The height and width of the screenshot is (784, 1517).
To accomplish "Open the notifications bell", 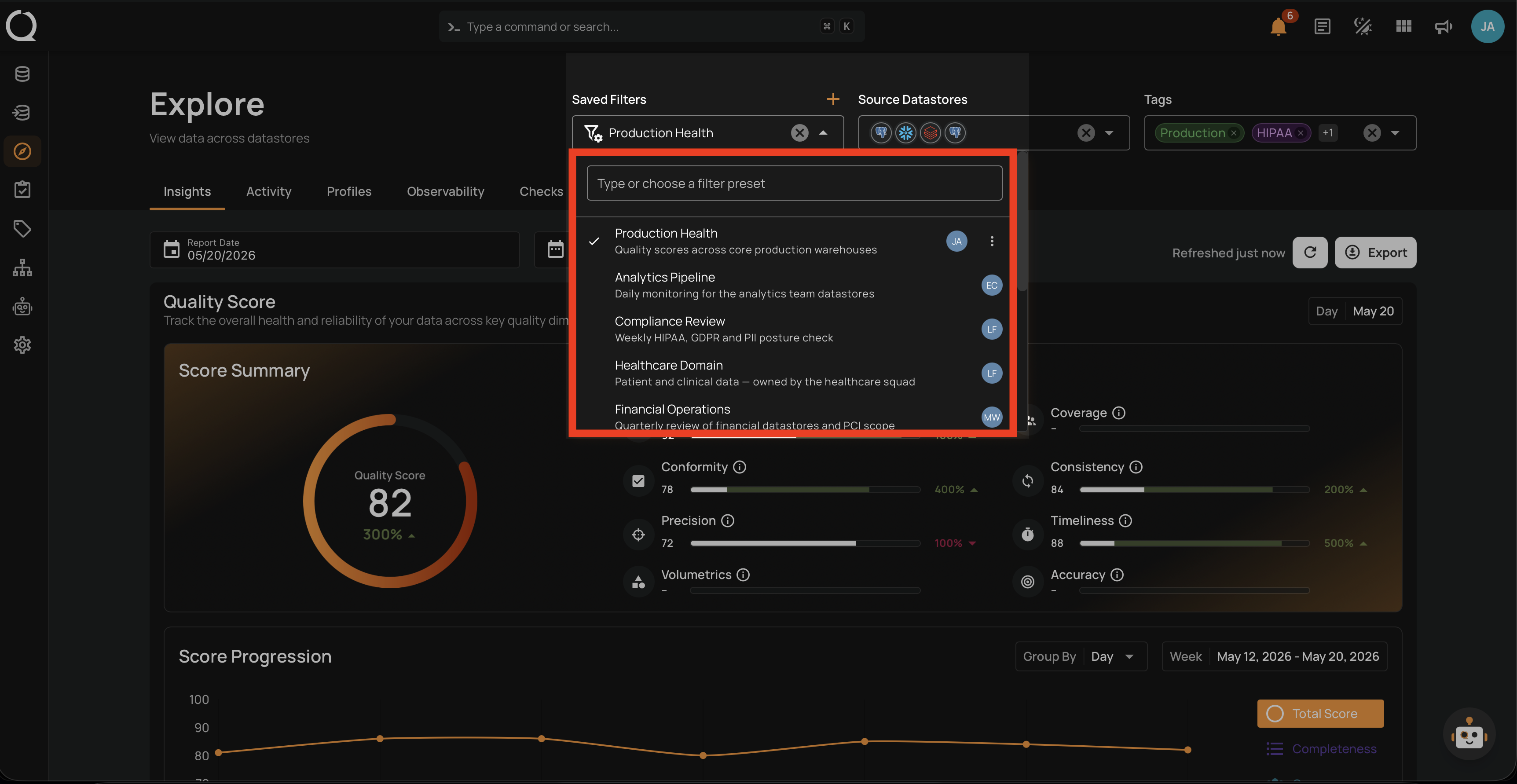I will 1278,26.
